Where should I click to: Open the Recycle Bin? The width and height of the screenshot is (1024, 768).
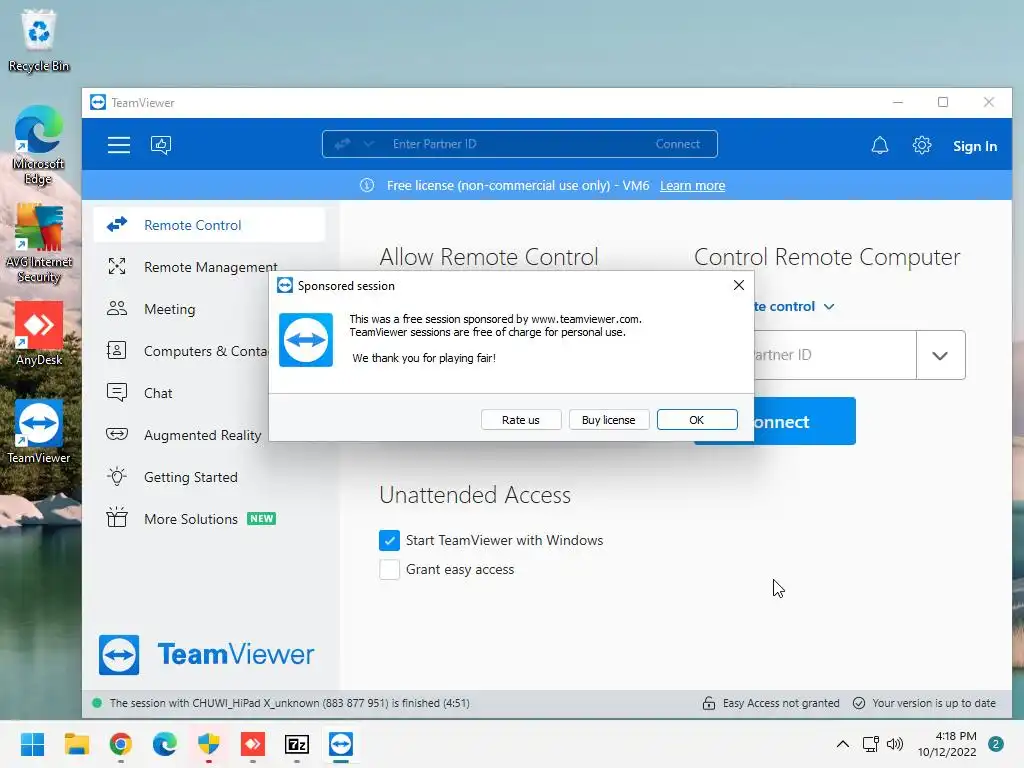[x=39, y=40]
